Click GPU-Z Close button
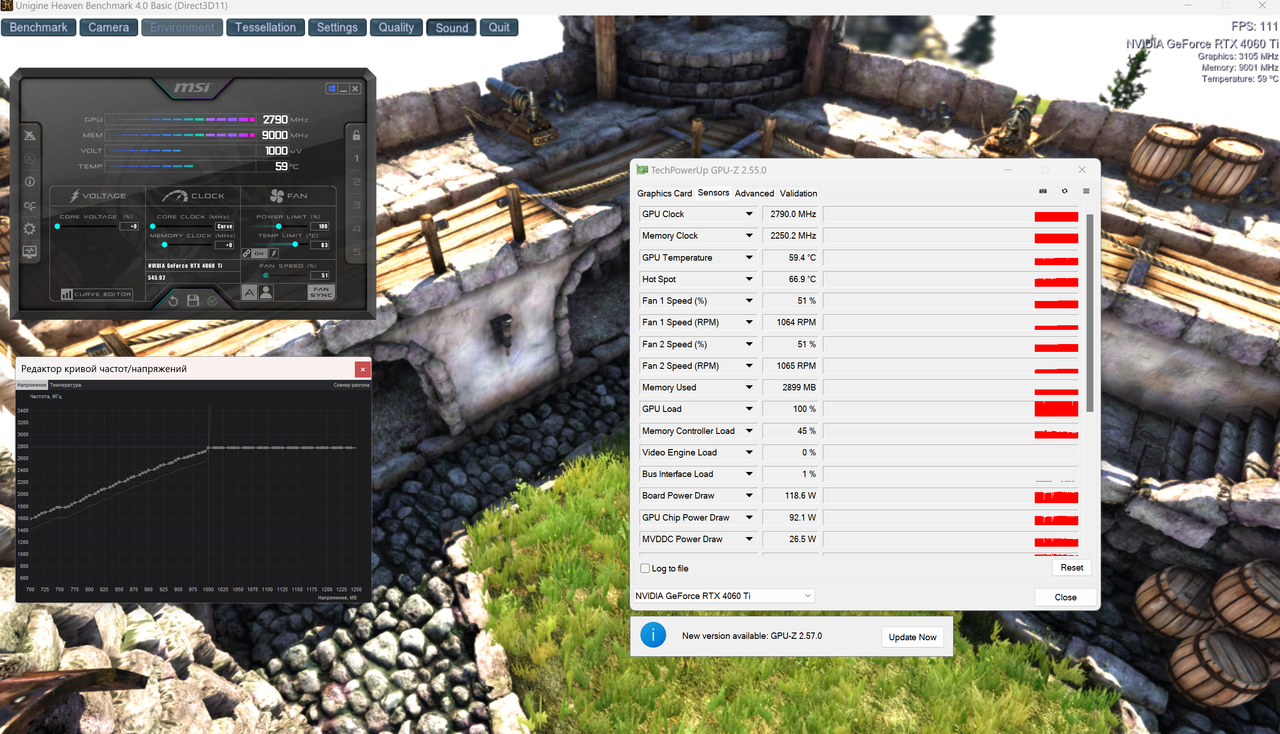The height and width of the screenshot is (734, 1280). [1066, 597]
